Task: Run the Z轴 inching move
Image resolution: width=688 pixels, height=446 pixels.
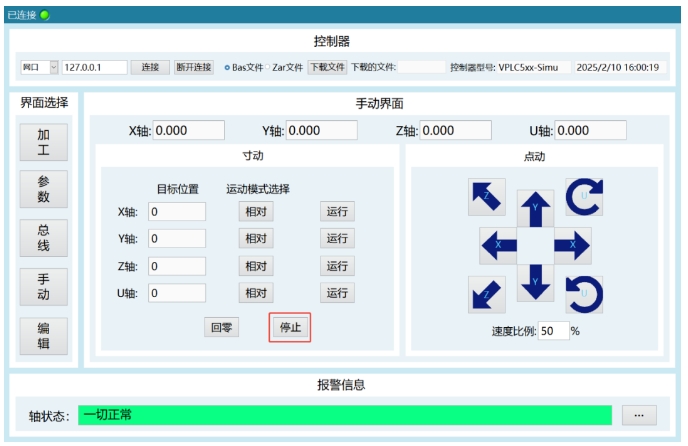Action: coord(337,266)
